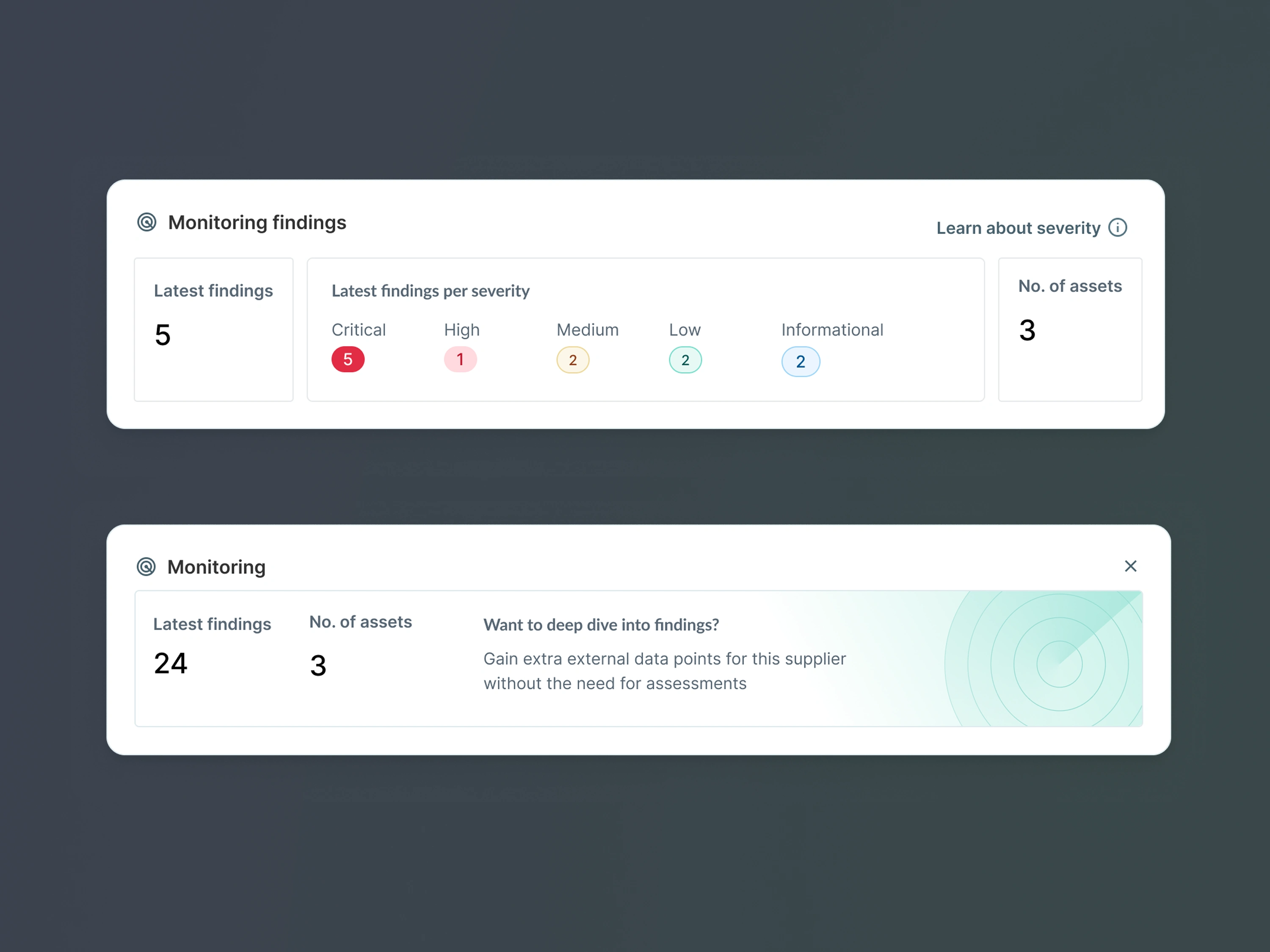Click the pink High severity badge

point(460,359)
